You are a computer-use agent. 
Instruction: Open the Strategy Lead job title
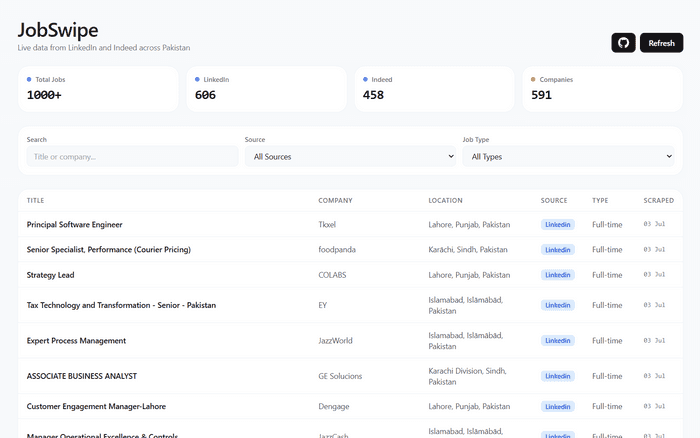tap(50, 275)
